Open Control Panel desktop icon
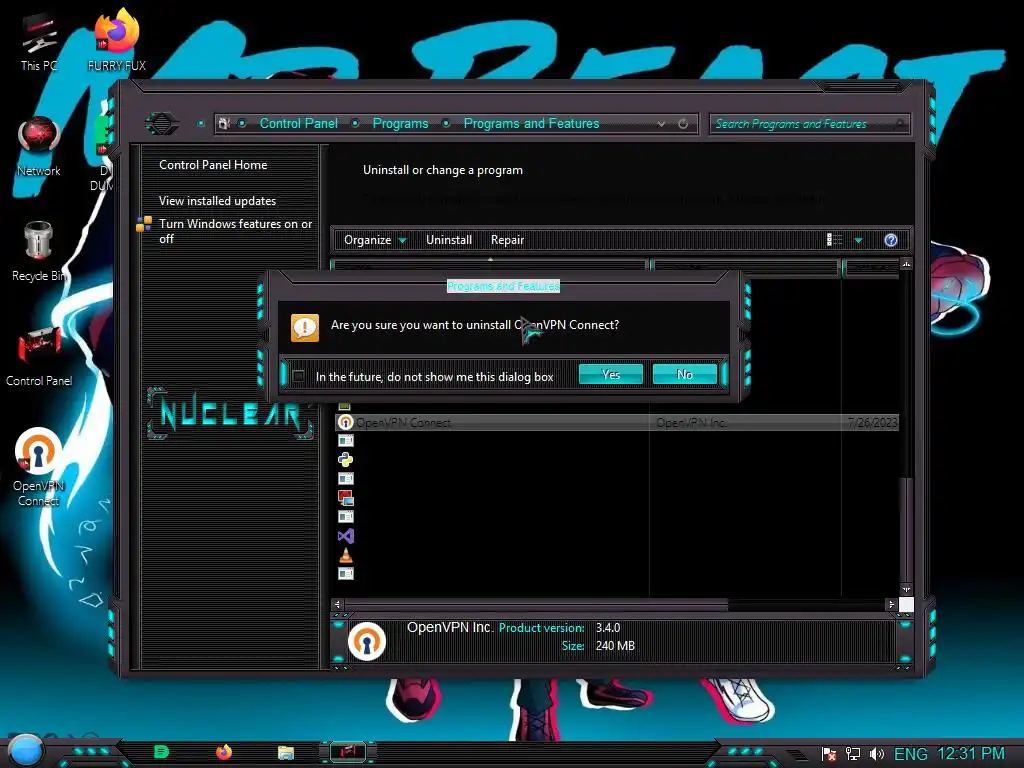Viewport: 1024px width, 768px height. (39, 356)
